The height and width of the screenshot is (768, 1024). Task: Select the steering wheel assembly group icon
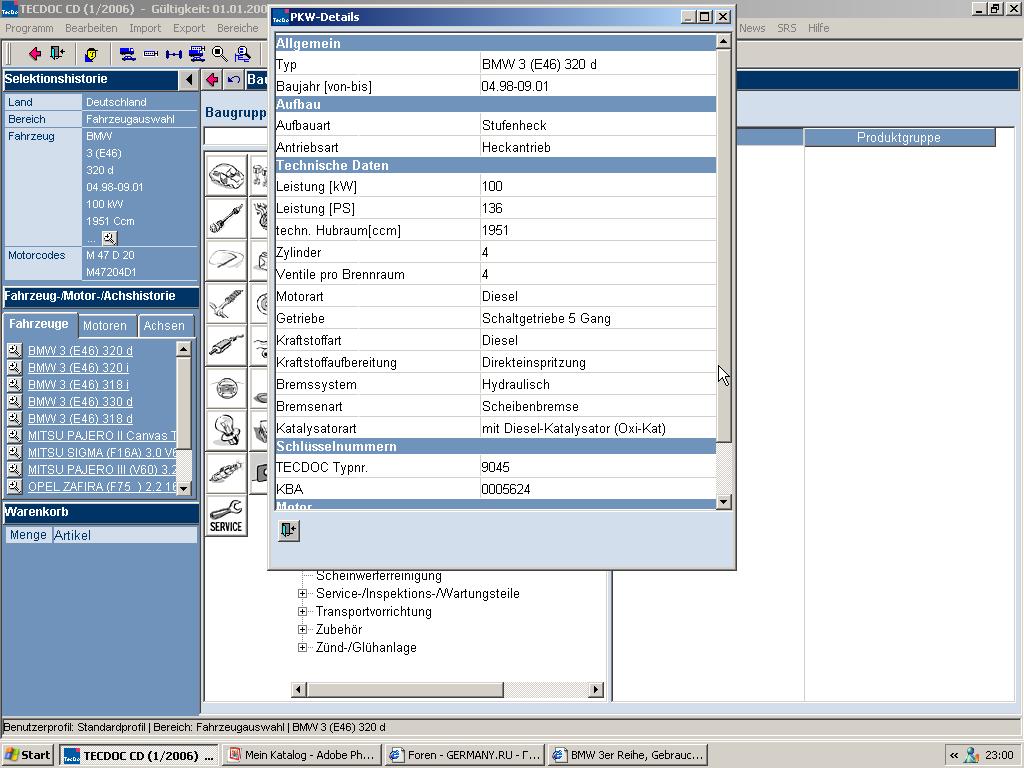226,388
